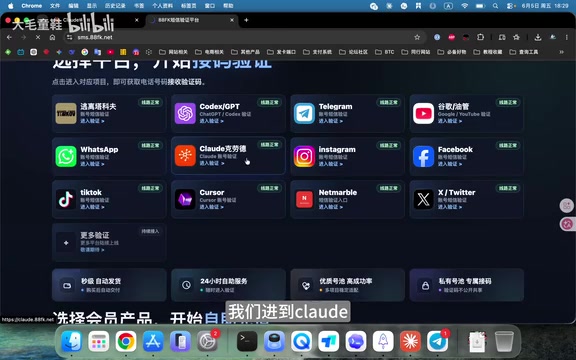Open the 窗口 menu
This screenshot has height=360, width=576.
(210, 6)
